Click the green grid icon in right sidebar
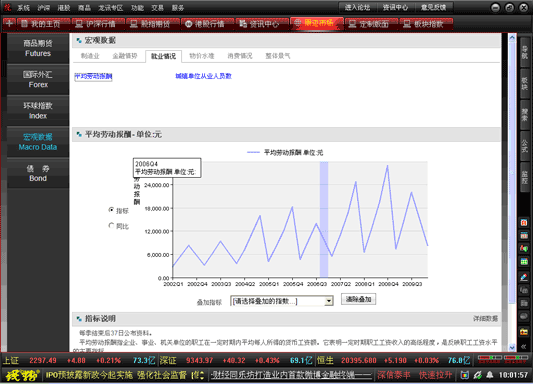Viewport: 533px width, 384px height. (524, 261)
